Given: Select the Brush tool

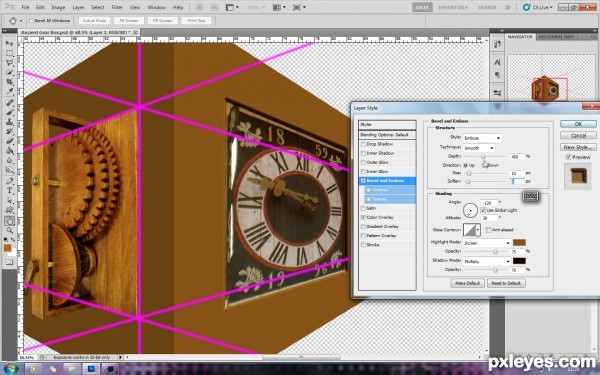Looking at the screenshot, I should coord(9,112).
